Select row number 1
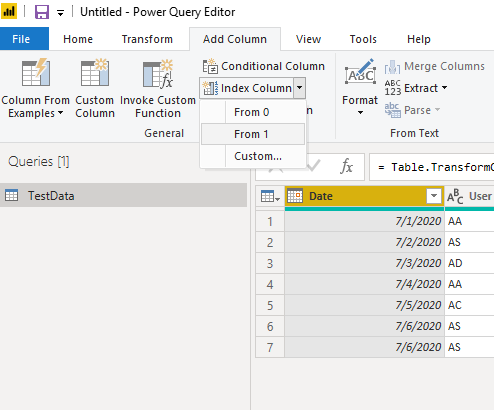494x410 pixels. (270, 221)
